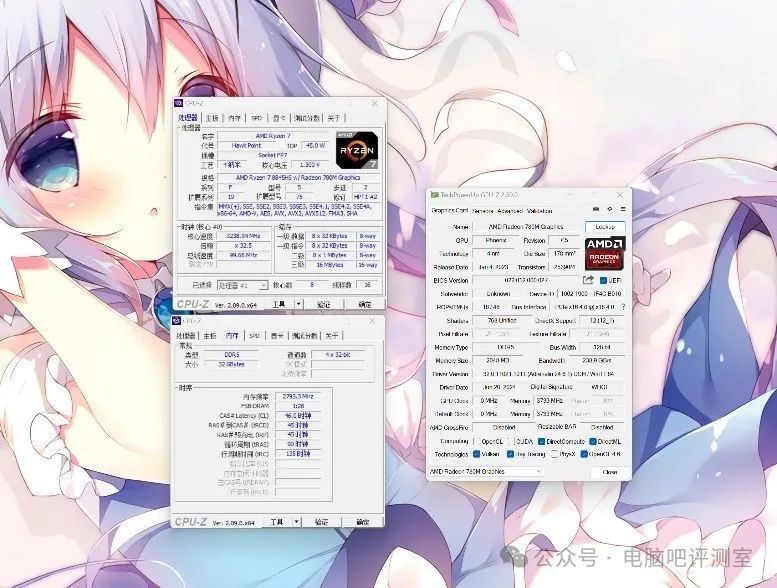
Task: Expand the 工具 arrow in upper CPU-Z
Action: point(298,304)
